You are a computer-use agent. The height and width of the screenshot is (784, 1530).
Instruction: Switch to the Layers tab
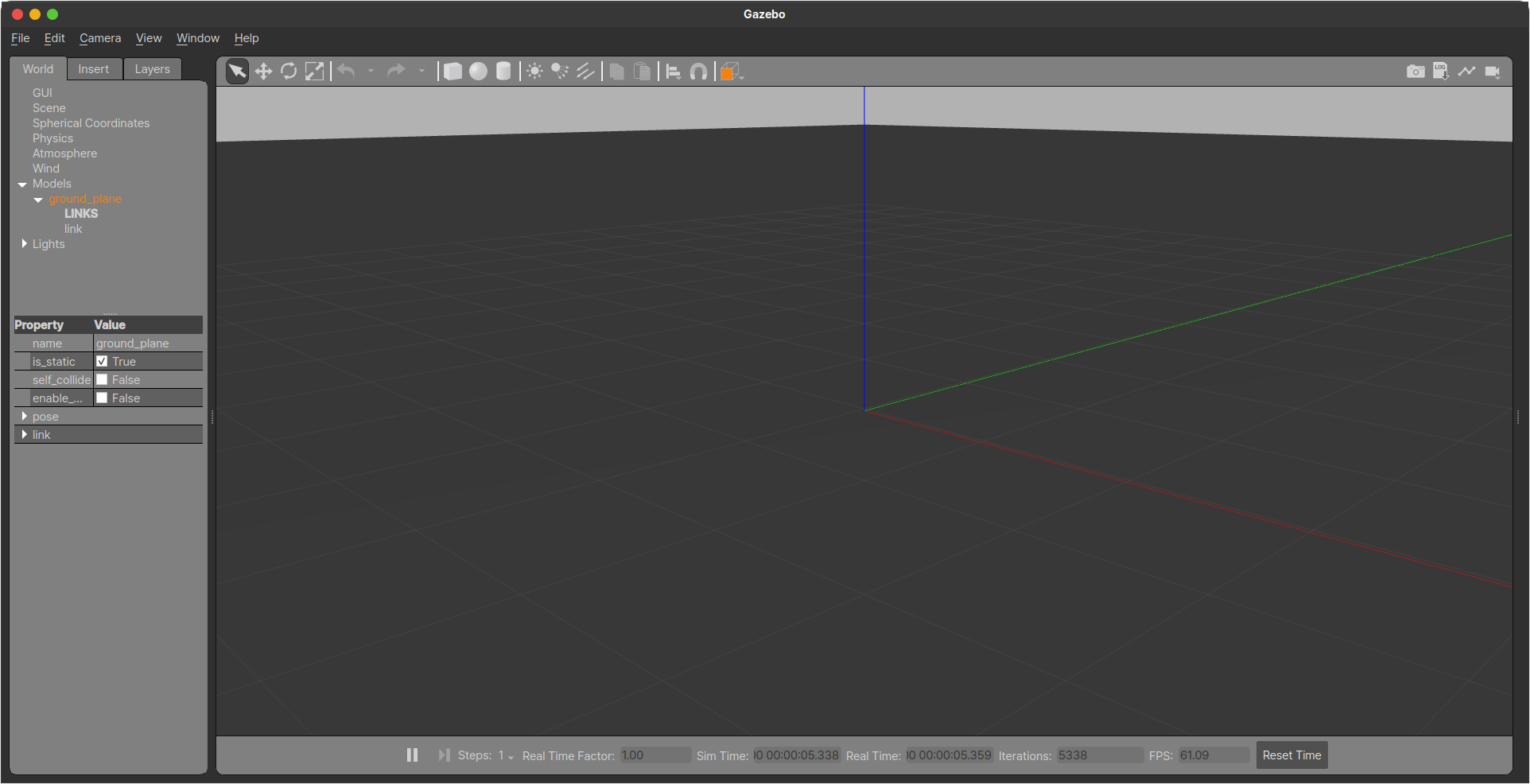pyautogui.click(x=153, y=69)
